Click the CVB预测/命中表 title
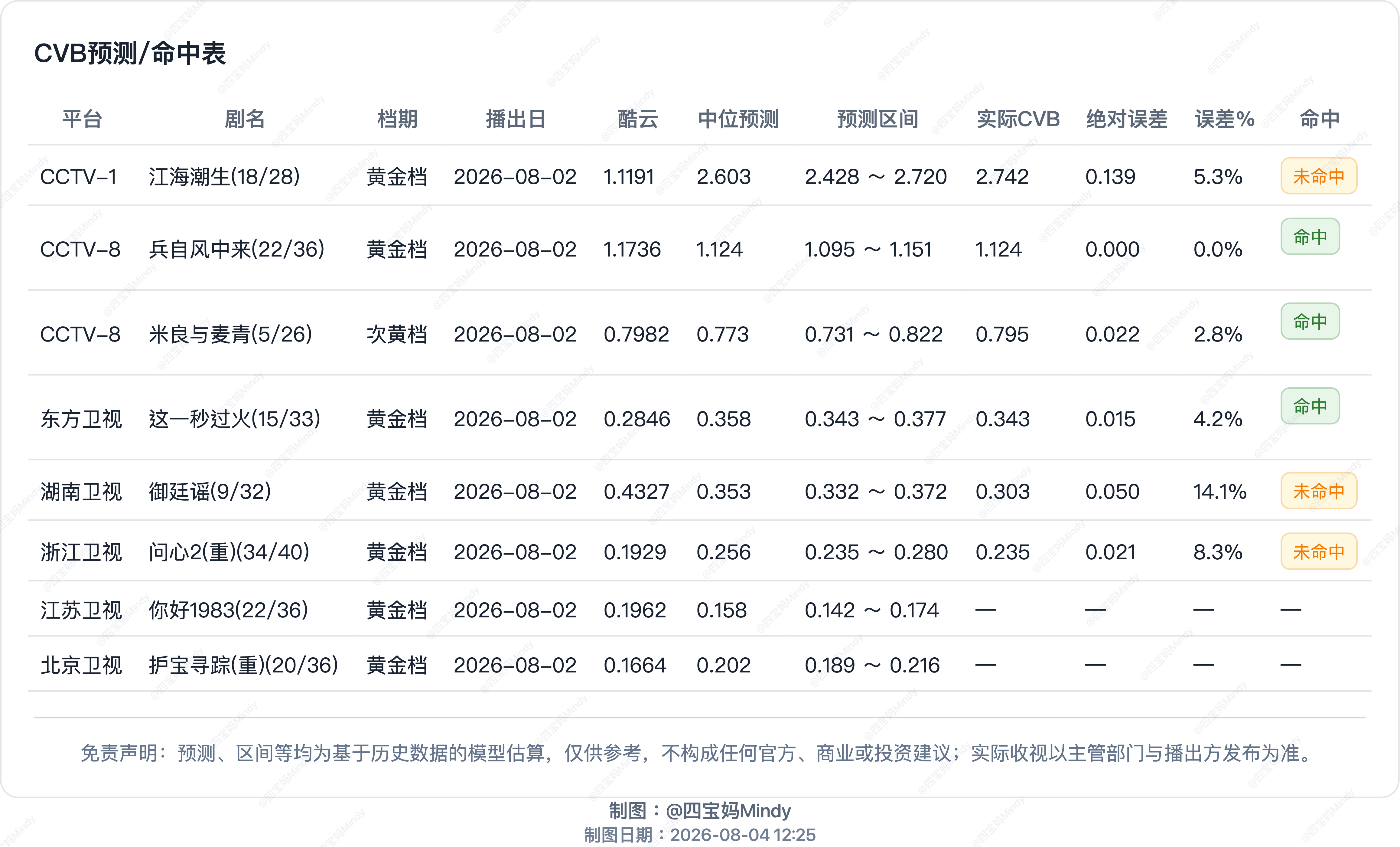The height and width of the screenshot is (847, 1400). tap(129, 54)
